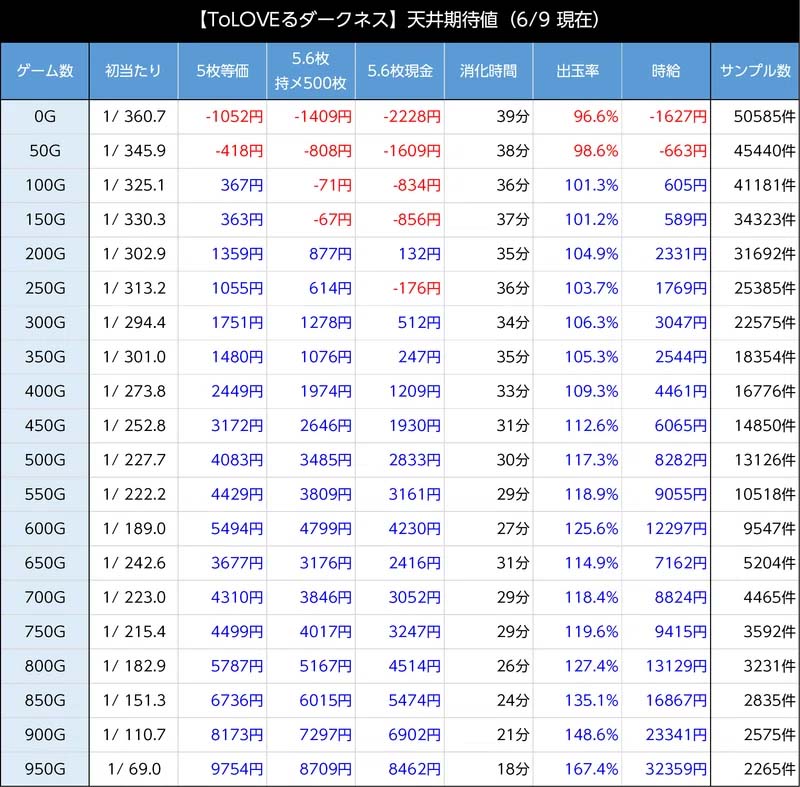Click the 950G row label
Image resolution: width=800 pixels, height=787 pixels.
[x=44, y=769]
